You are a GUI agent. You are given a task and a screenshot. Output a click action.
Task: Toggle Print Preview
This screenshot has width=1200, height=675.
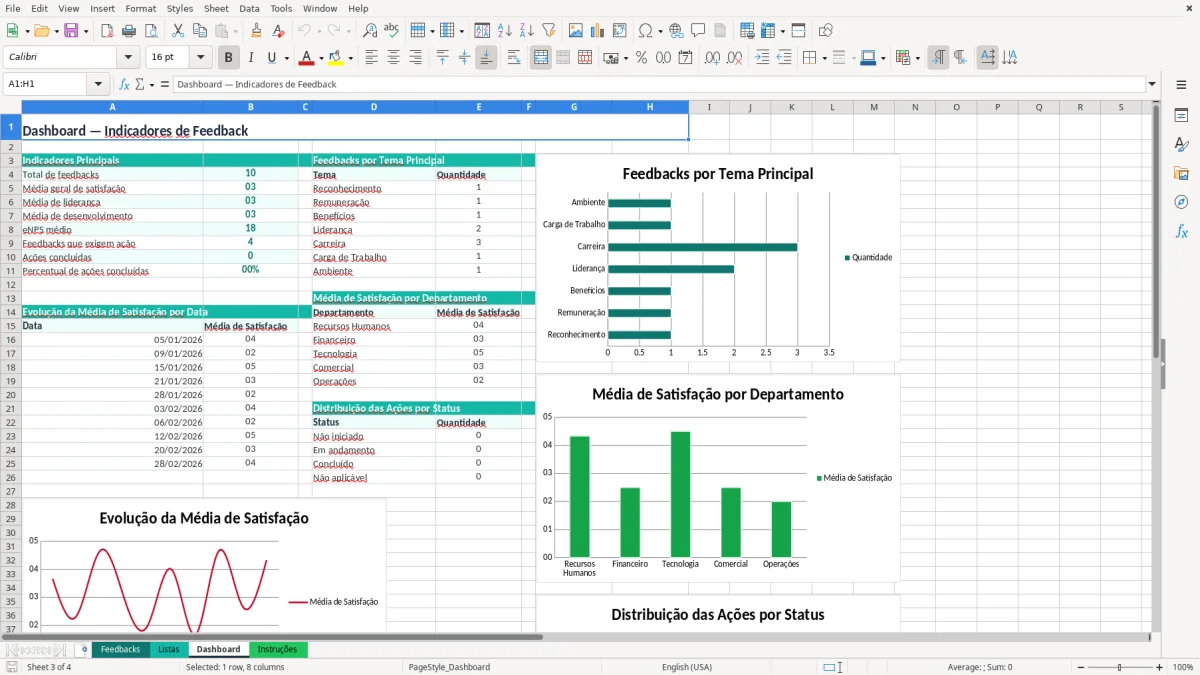pyautogui.click(x=151, y=31)
